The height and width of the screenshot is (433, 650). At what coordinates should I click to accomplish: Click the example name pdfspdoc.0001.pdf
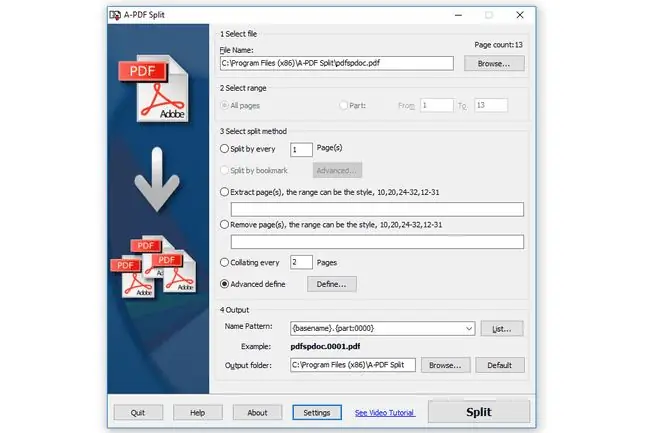325,346
